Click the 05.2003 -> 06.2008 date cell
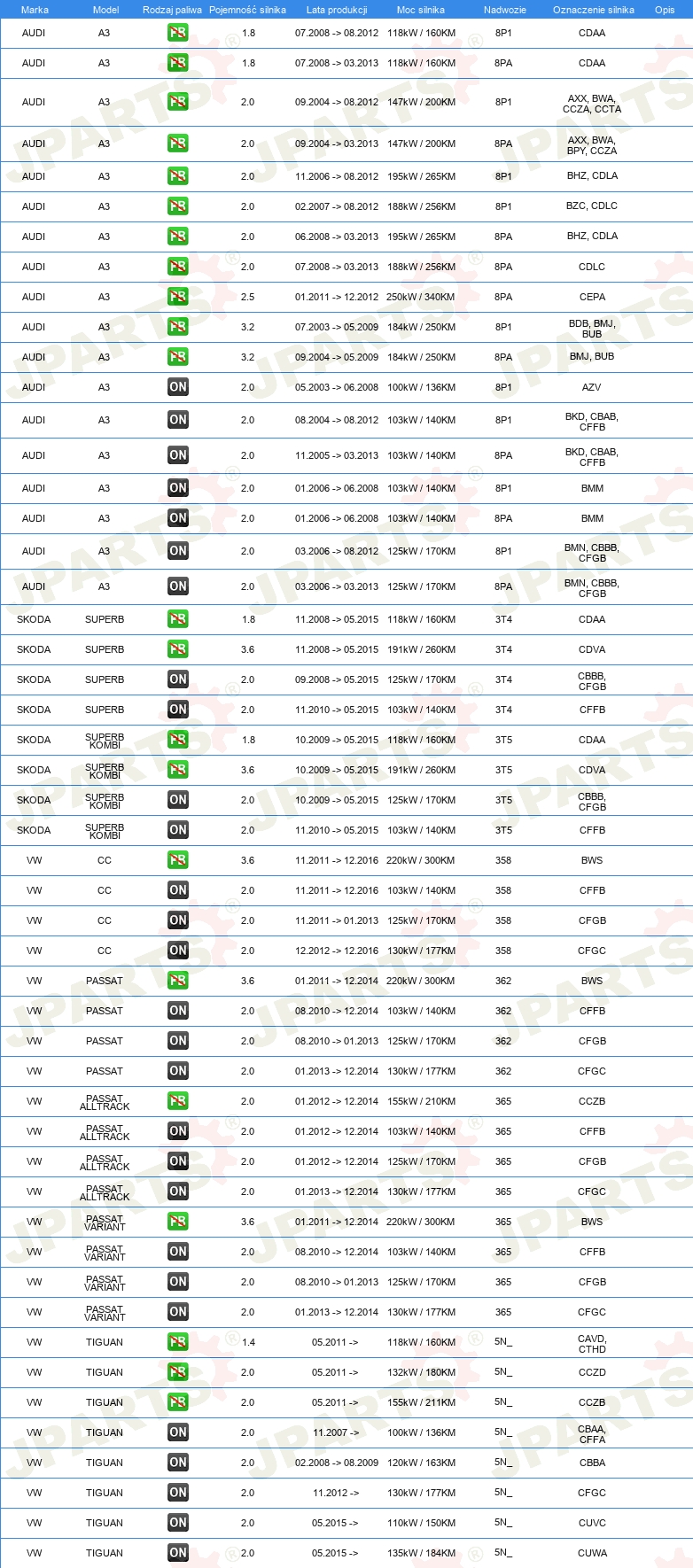The width and height of the screenshot is (693, 1568). pos(337,387)
